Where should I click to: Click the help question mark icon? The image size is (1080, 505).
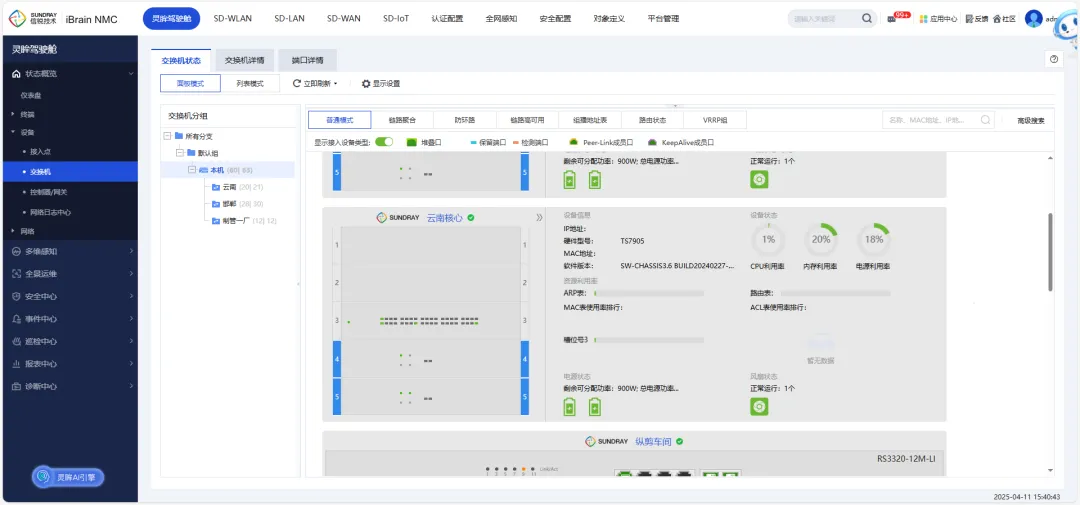click(x=1053, y=60)
